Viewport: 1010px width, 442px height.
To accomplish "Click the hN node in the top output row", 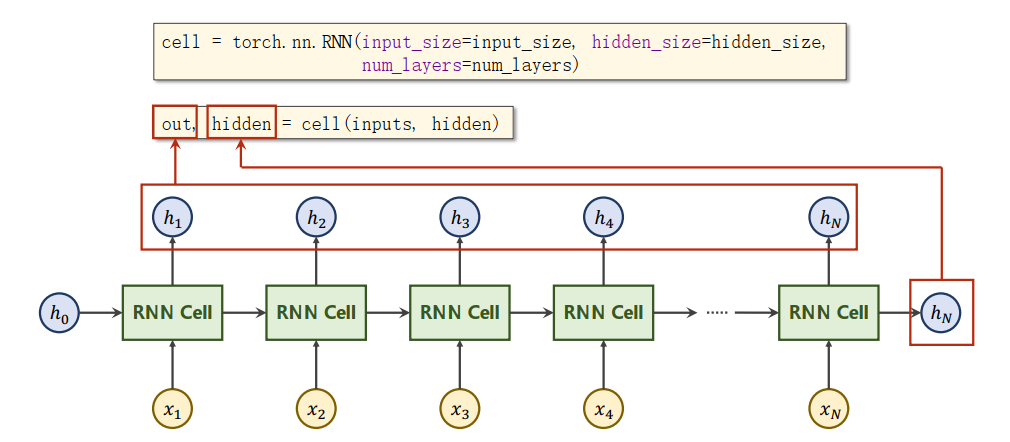I will (x=829, y=217).
